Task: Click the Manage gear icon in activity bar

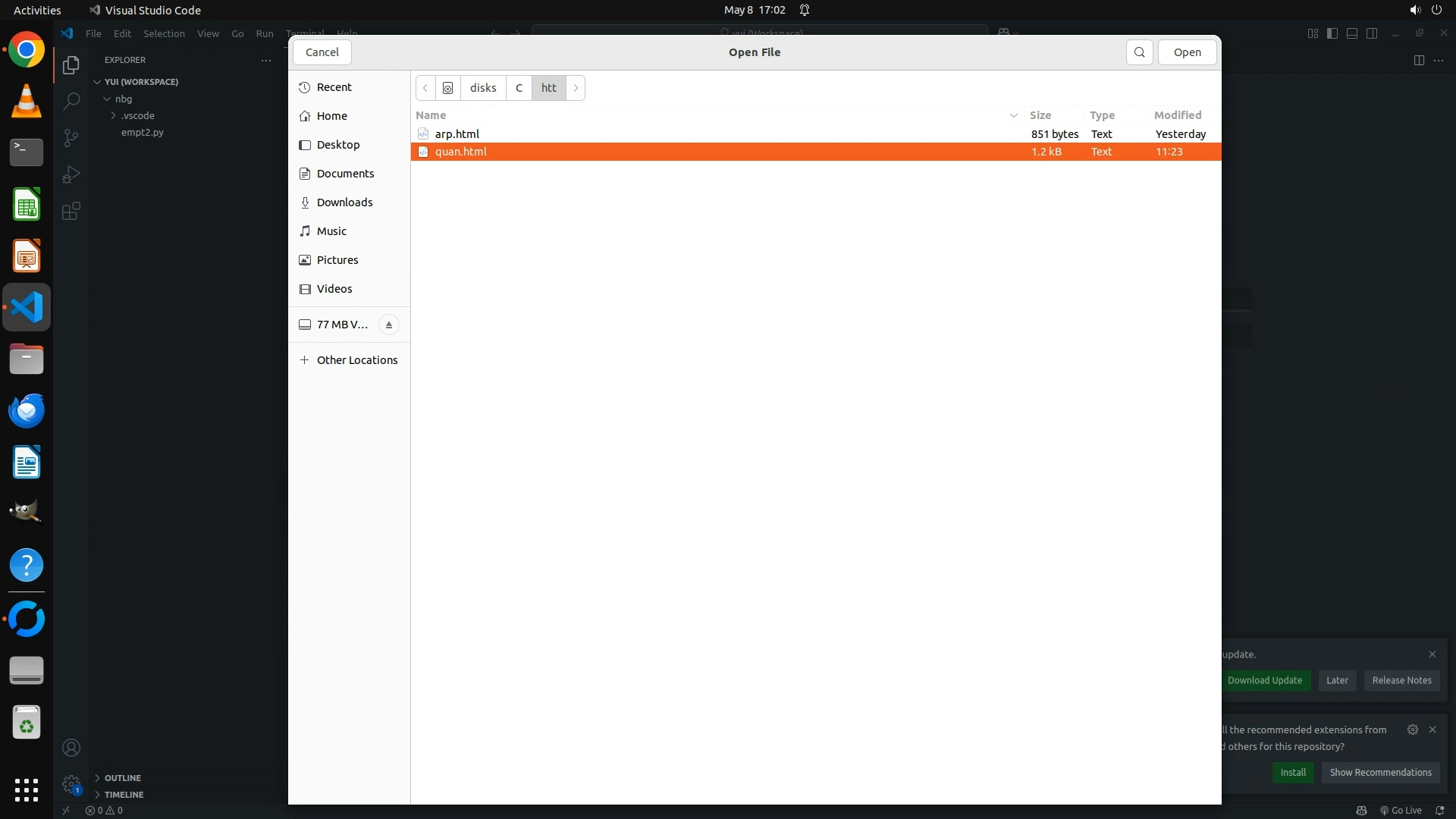Action: click(71, 783)
